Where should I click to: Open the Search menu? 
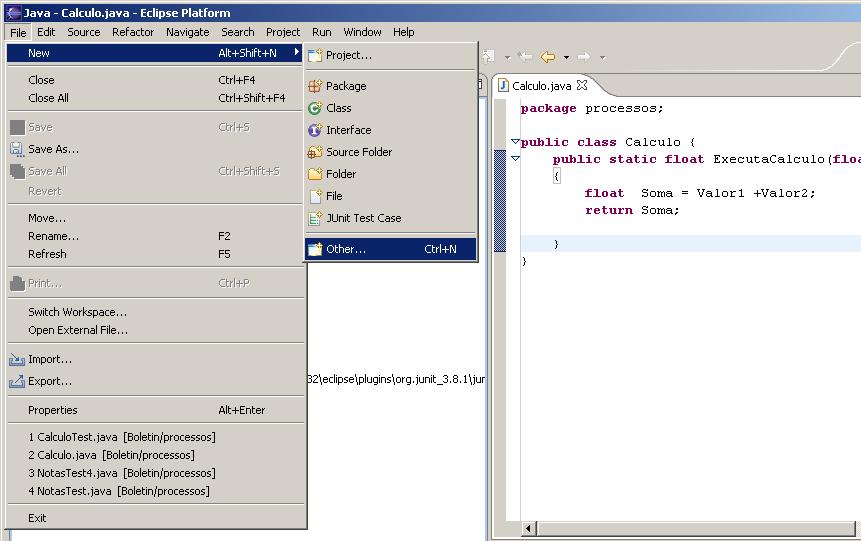coord(238,32)
